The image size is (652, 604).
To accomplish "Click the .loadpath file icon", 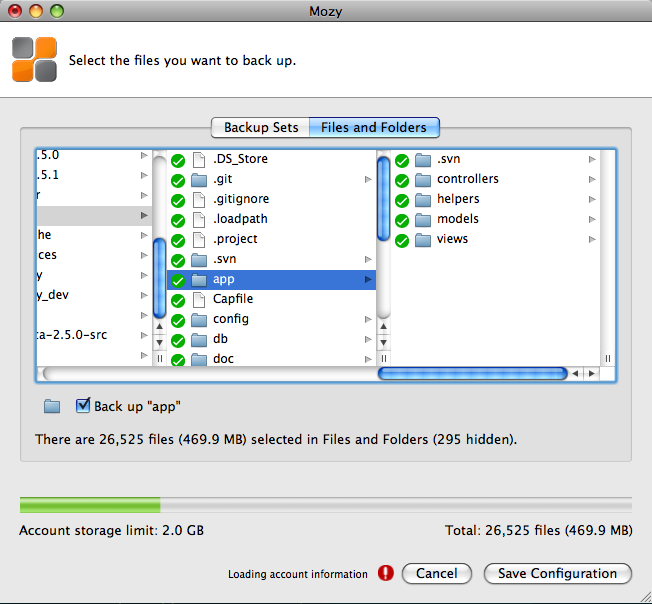I will tap(199, 219).
